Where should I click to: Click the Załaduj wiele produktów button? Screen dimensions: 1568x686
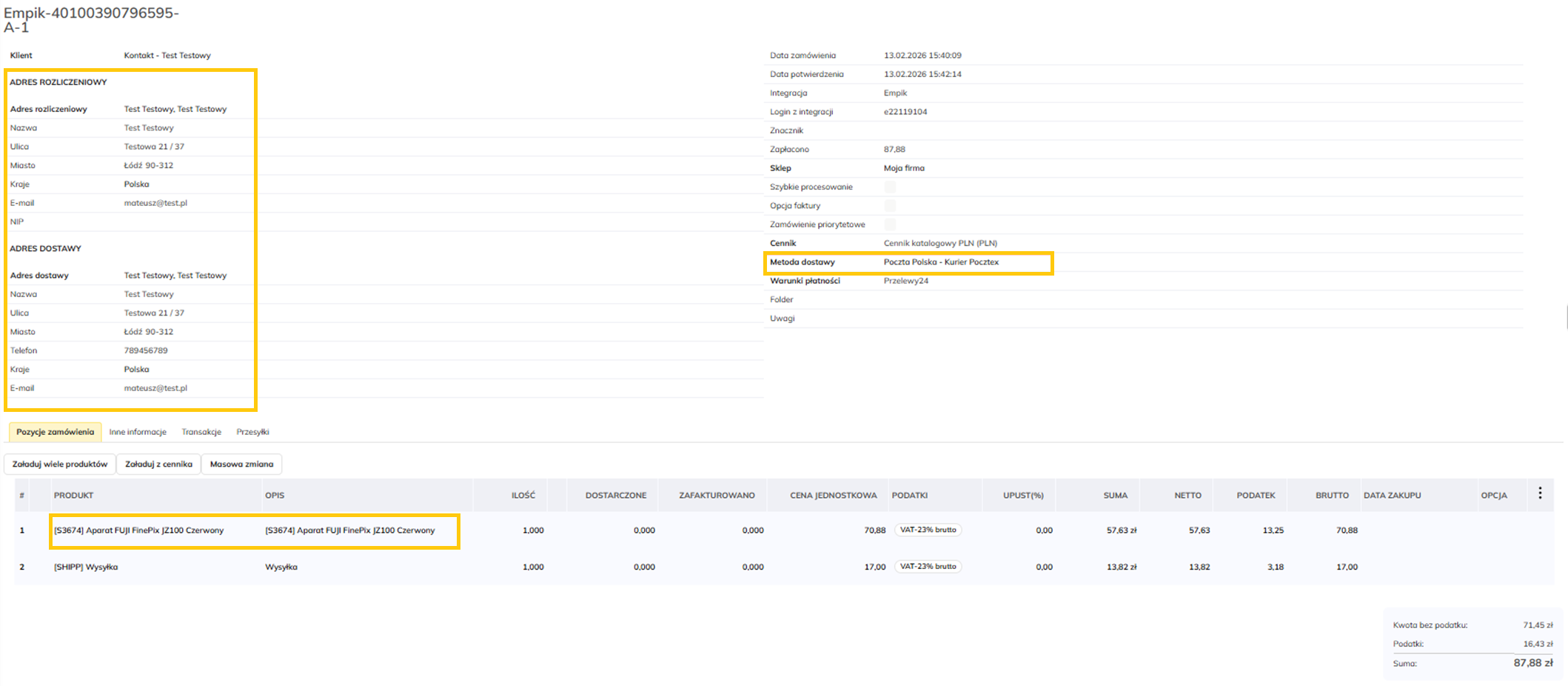pyautogui.click(x=60, y=464)
